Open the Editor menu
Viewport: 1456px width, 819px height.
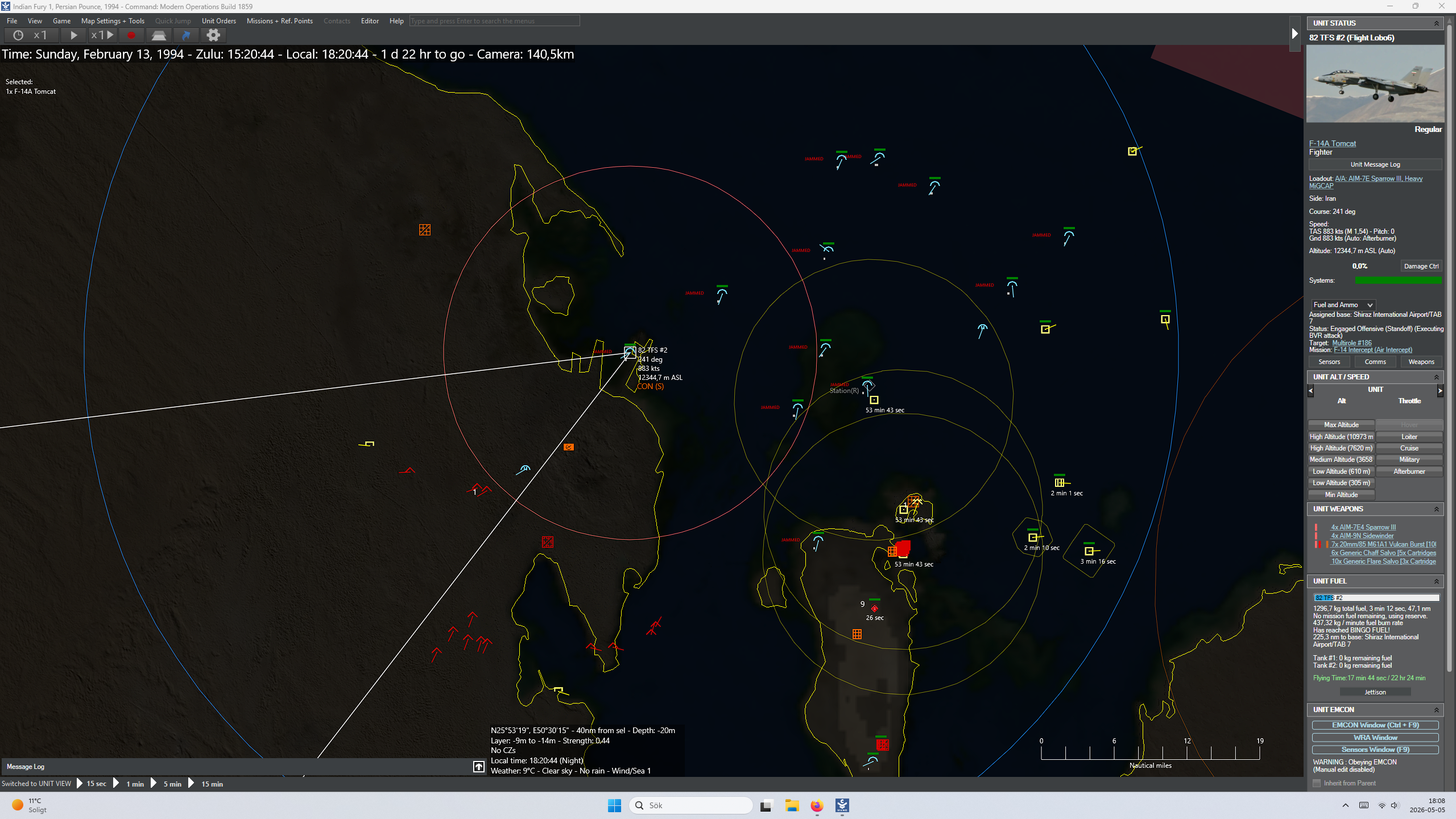[x=370, y=21]
